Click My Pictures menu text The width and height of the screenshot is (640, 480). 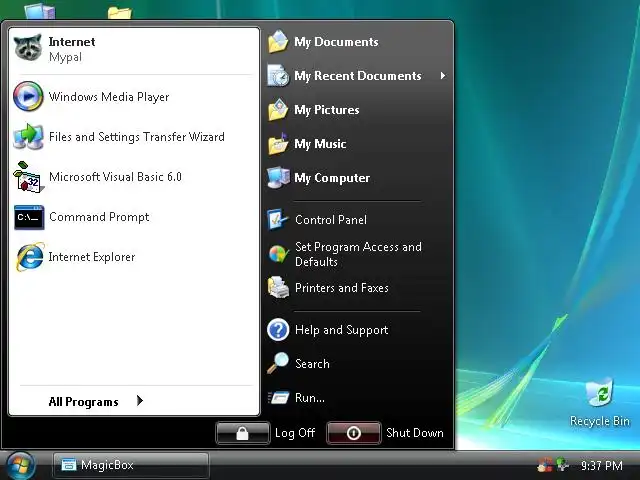[327, 110]
